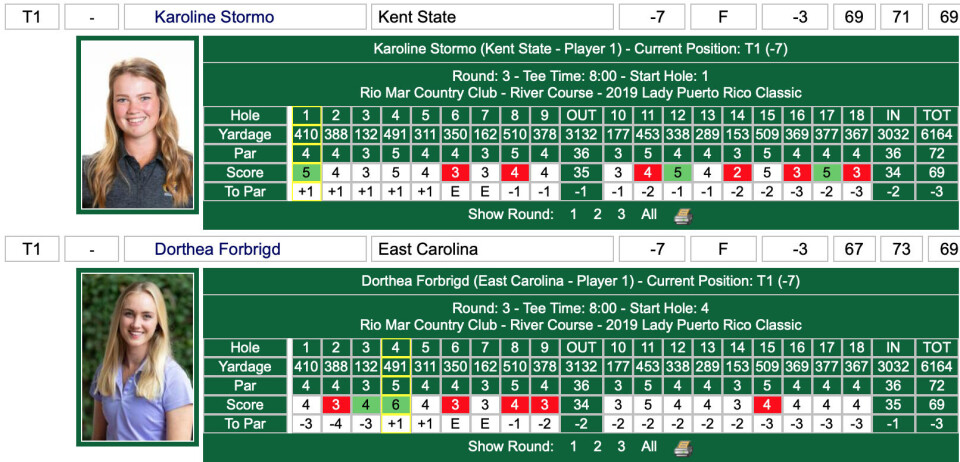Click highlighted hole 4 header in Forbrigd's scorecard

[396, 348]
